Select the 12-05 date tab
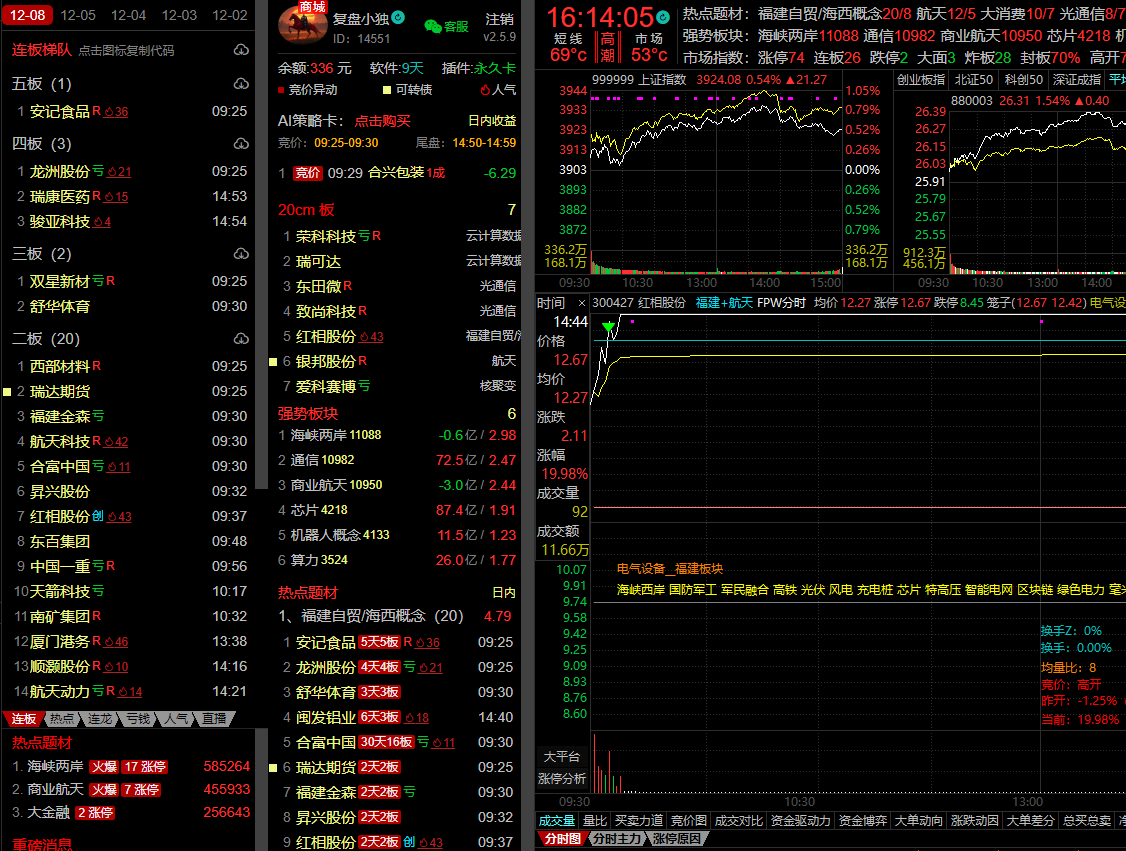The image size is (1126, 851). pos(78,15)
